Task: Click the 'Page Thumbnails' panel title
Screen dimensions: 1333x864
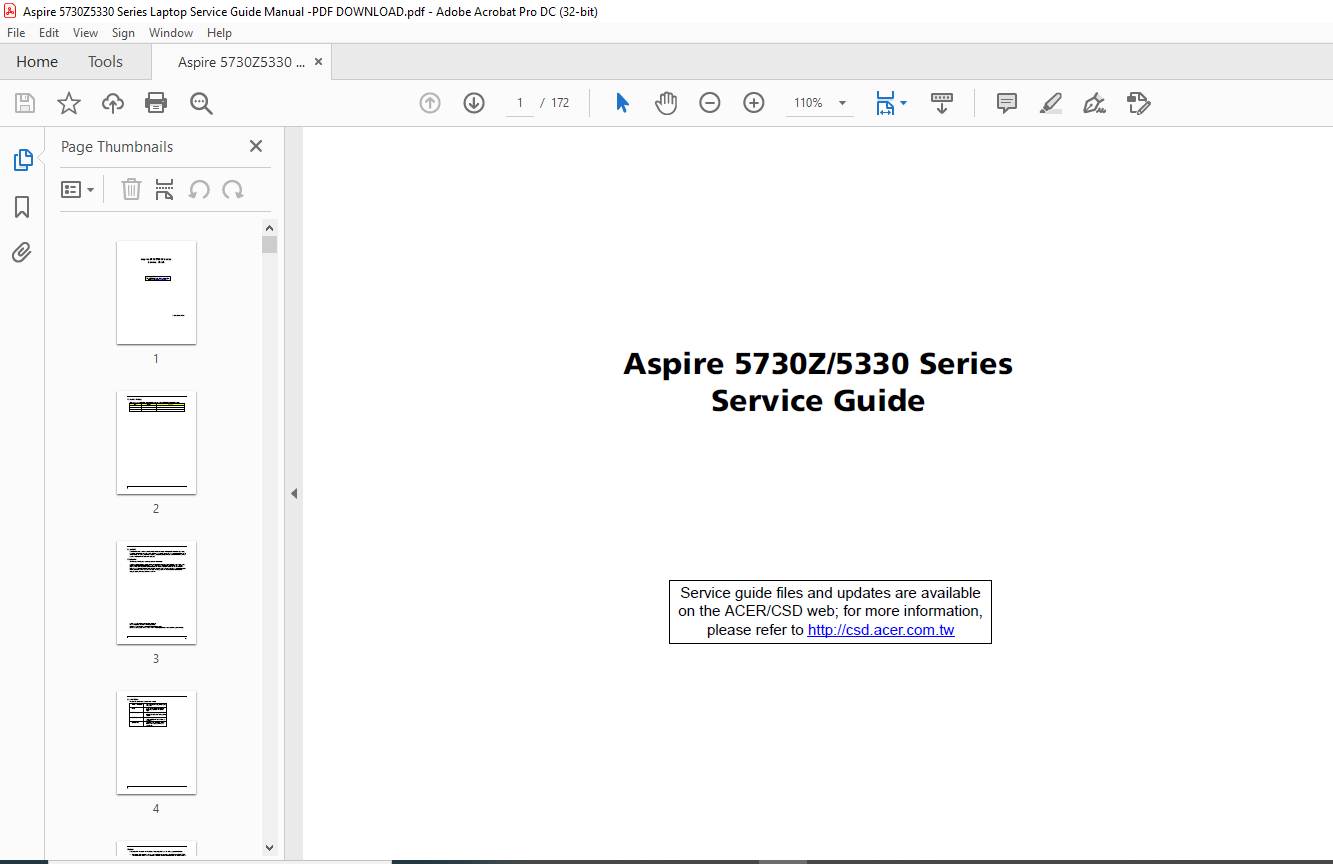Action: click(117, 146)
